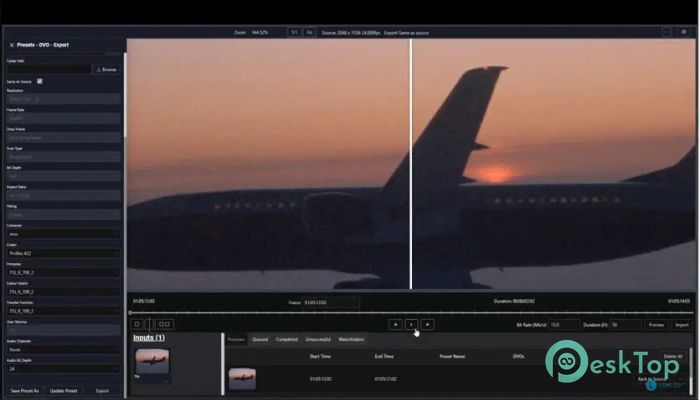The height and width of the screenshot is (400, 700).
Task: Open the Container dropdown
Action: [62, 234]
